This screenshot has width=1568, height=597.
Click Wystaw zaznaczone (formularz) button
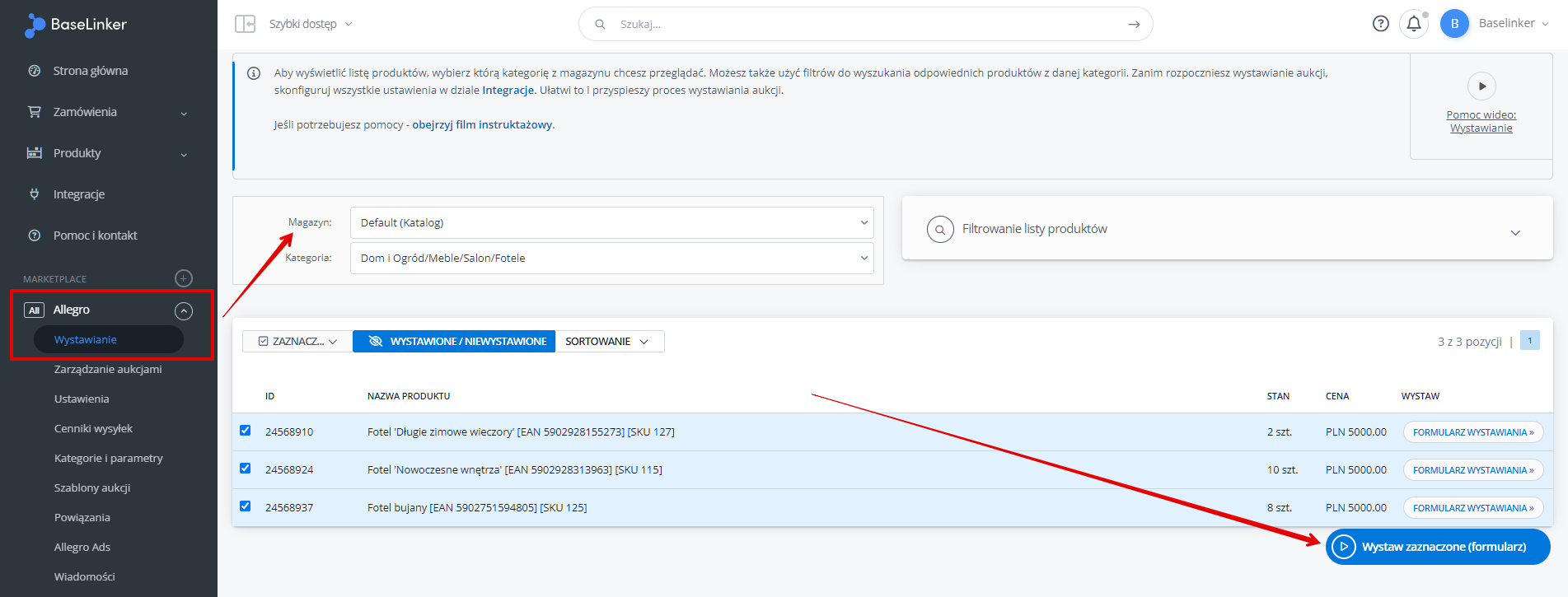[x=1438, y=547]
